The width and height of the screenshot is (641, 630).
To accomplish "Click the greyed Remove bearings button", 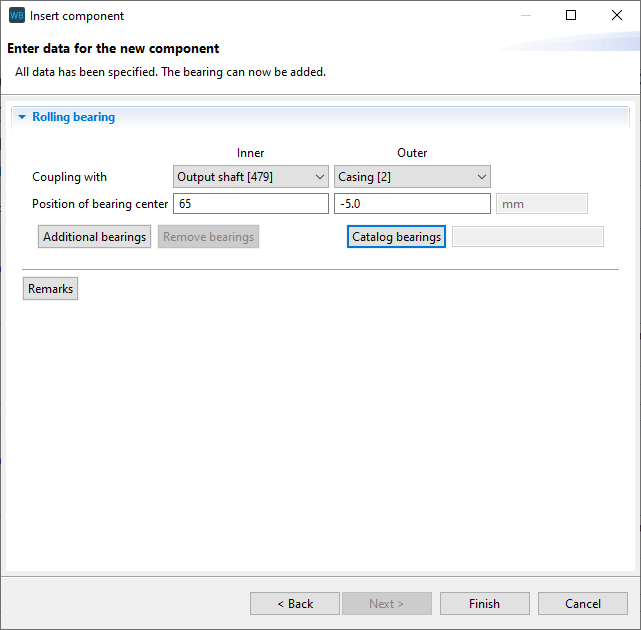I will coord(208,237).
